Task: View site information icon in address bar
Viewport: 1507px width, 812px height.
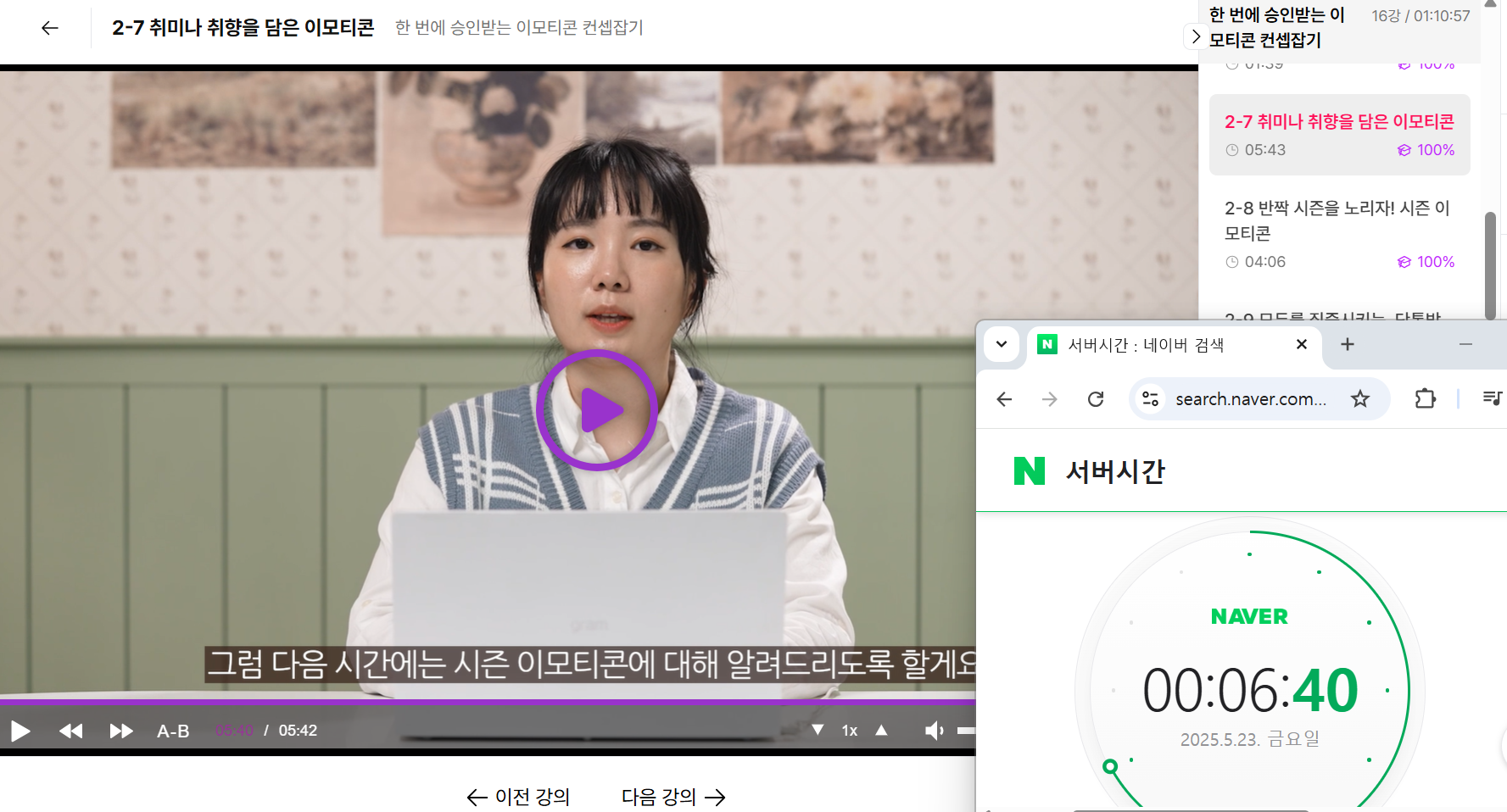Action: (x=1150, y=399)
